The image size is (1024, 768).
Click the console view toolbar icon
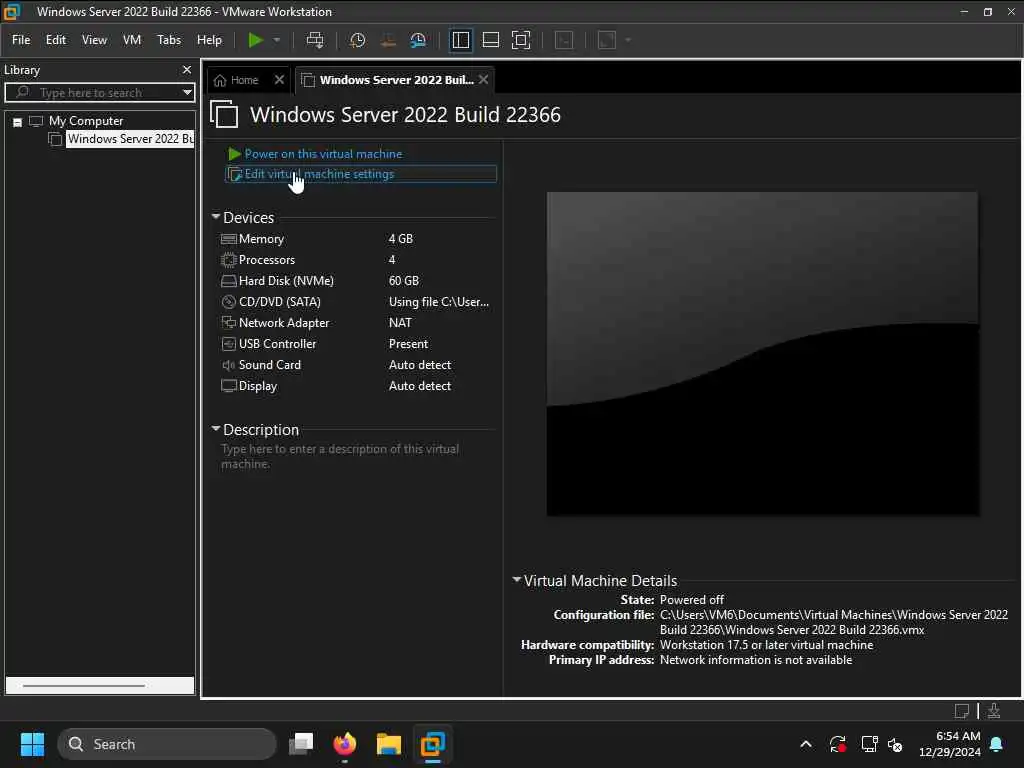(x=564, y=40)
